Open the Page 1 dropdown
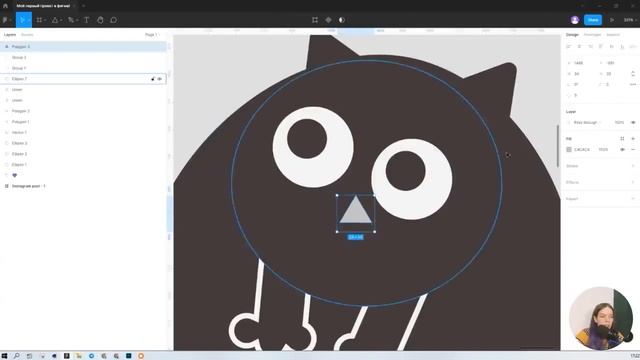The width and height of the screenshot is (640, 360). click(152, 35)
